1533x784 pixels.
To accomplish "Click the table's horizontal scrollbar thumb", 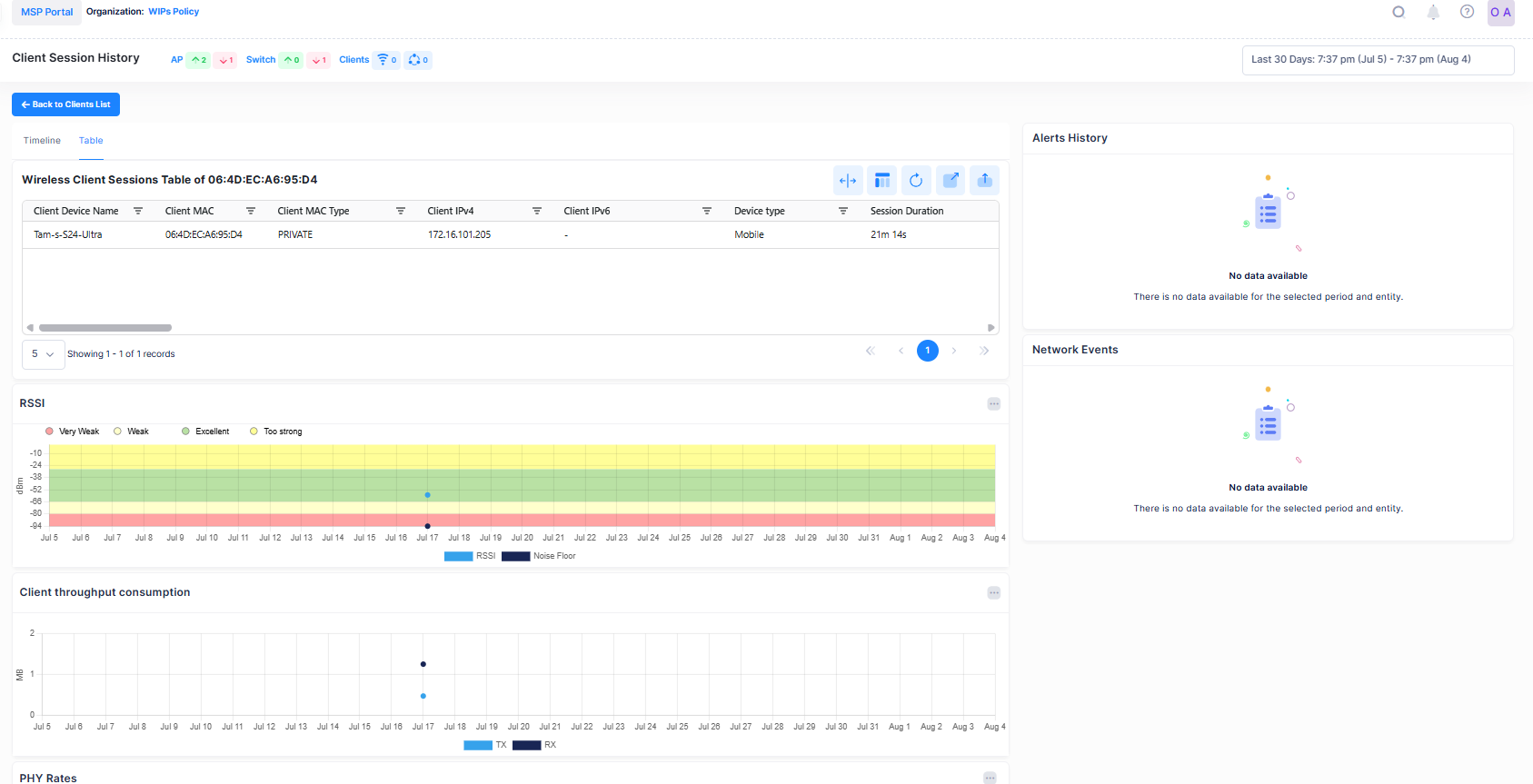I will click(105, 328).
